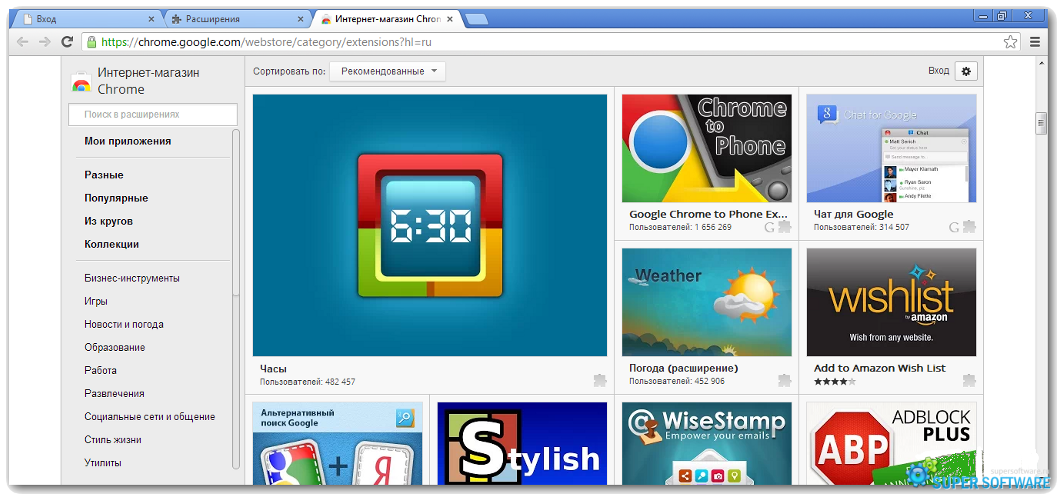The width and height of the screenshot is (1063, 500).
Task: Click the Add to Amazon Wish List title
Action: (x=879, y=368)
